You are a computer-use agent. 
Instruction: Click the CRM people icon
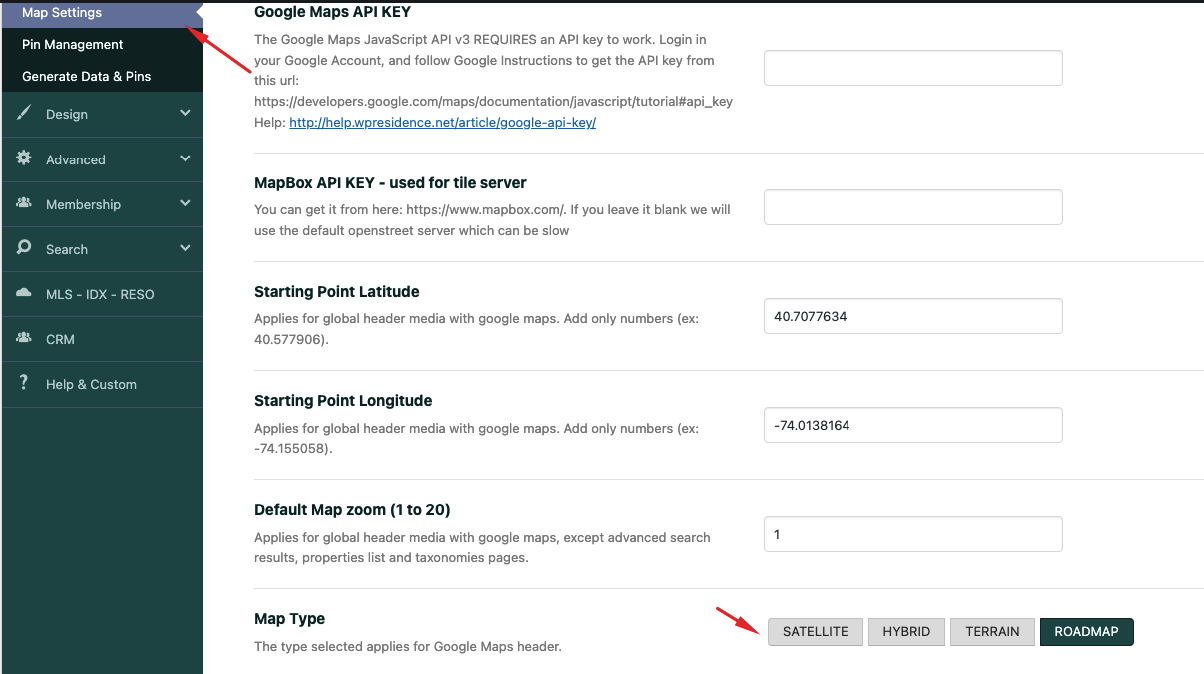tap(24, 338)
